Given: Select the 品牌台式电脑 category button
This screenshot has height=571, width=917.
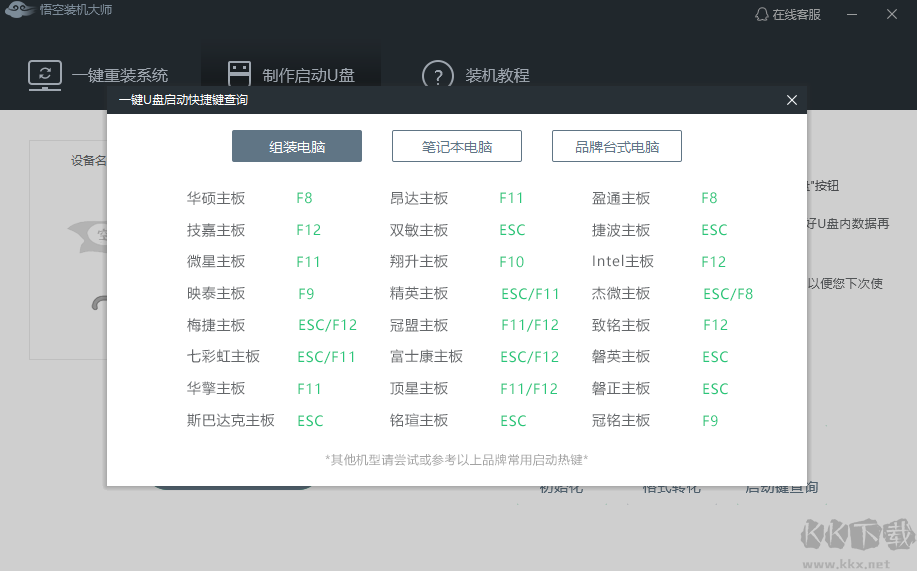Looking at the screenshot, I should tap(617, 146).
